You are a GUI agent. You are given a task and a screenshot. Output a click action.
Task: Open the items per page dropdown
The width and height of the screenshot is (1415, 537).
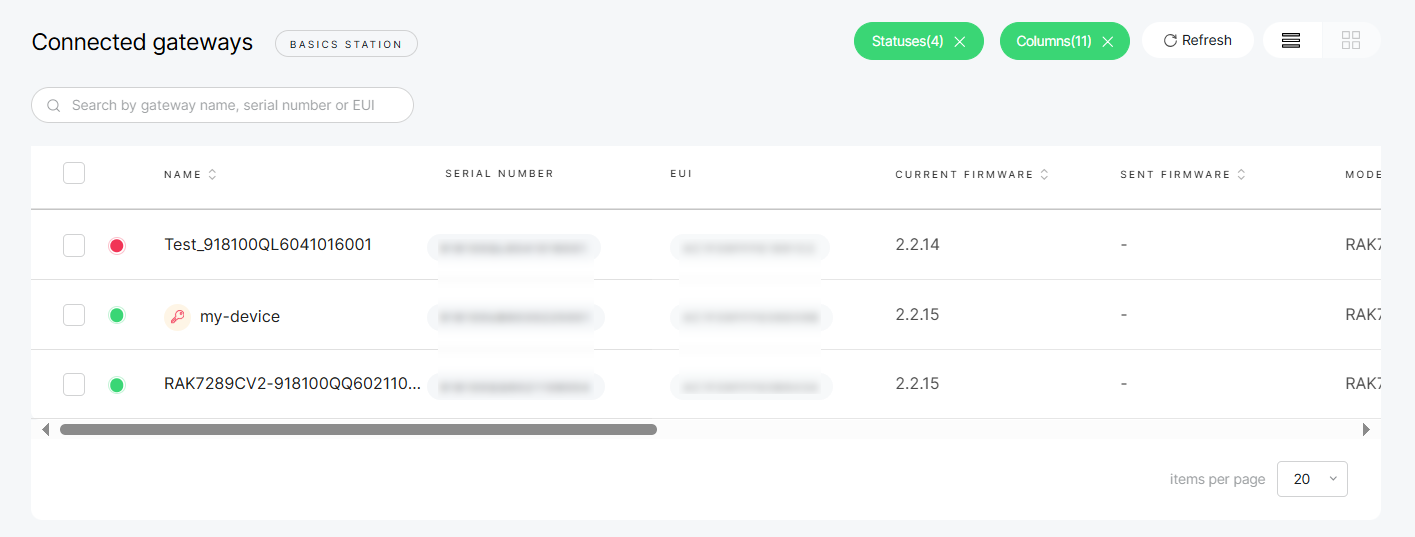click(x=1312, y=479)
